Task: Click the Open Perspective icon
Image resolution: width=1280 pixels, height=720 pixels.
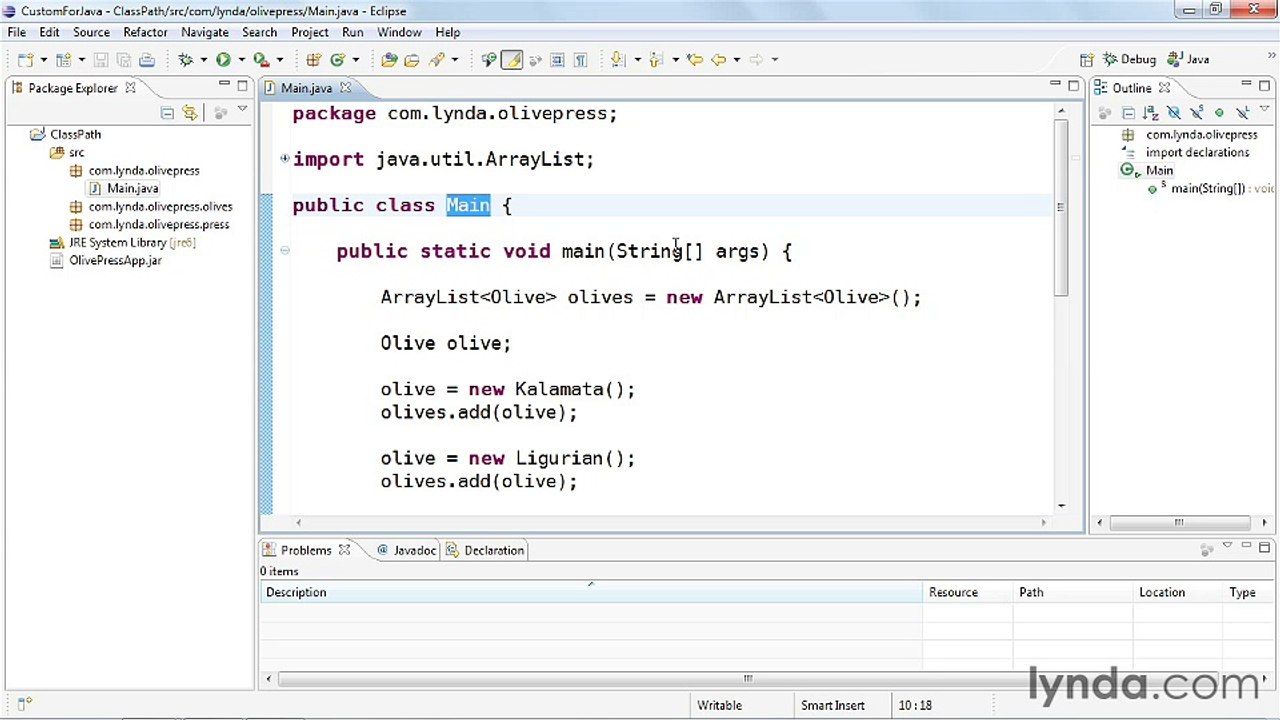Action: click(1087, 60)
